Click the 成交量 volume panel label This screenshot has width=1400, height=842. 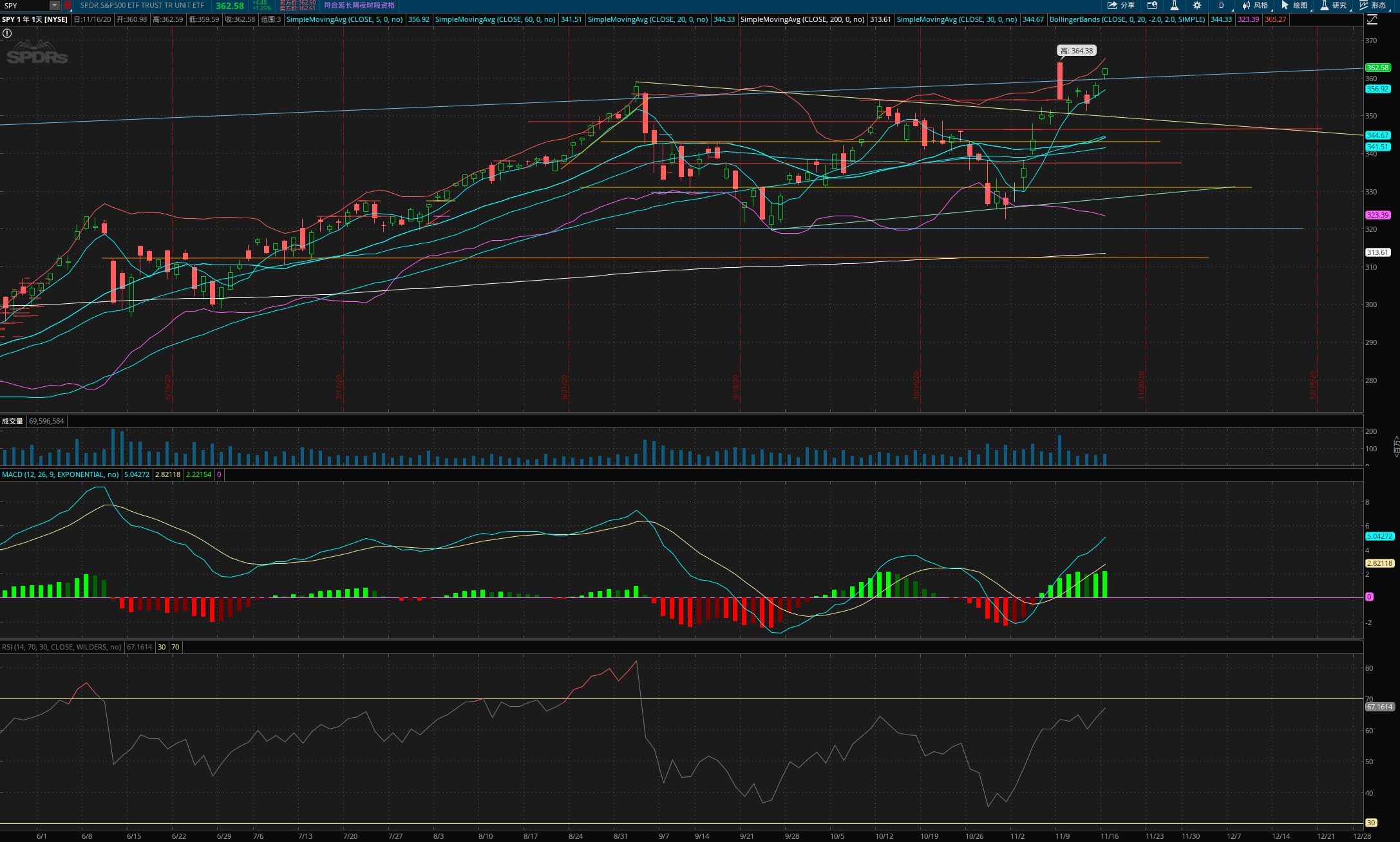[12, 421]
